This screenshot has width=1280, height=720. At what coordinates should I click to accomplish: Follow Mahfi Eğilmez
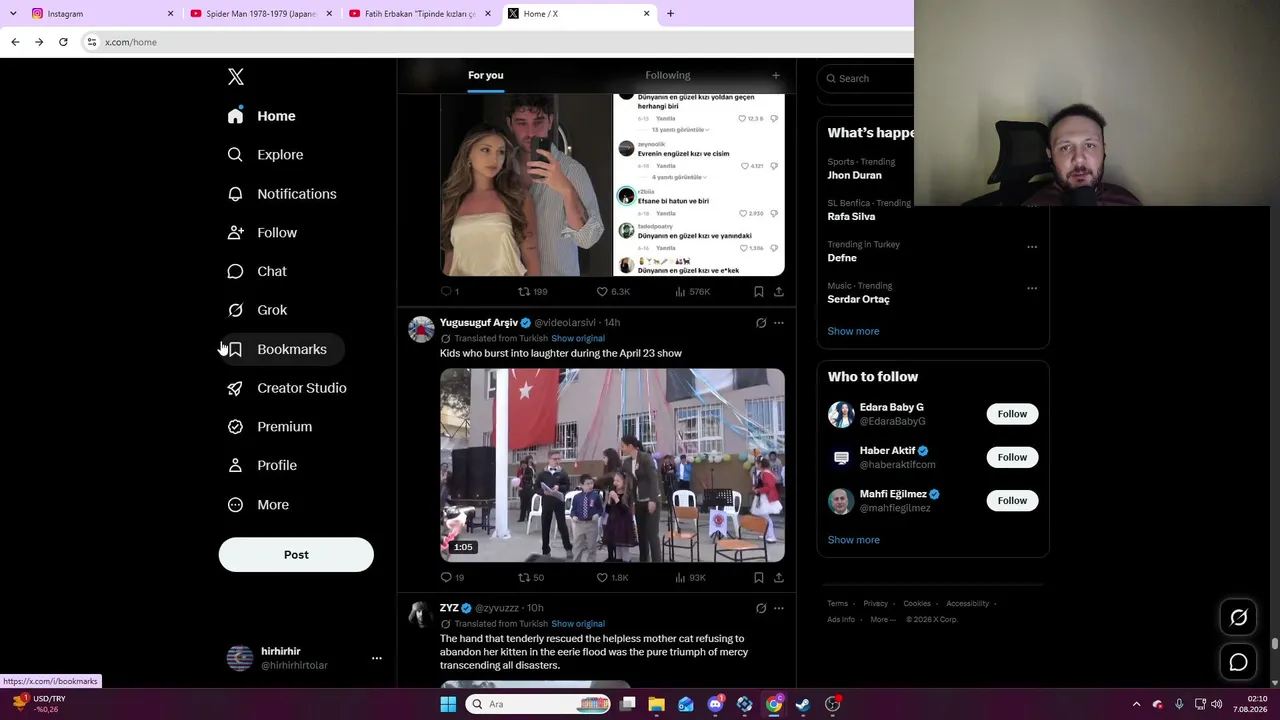tap(1012, 500)
